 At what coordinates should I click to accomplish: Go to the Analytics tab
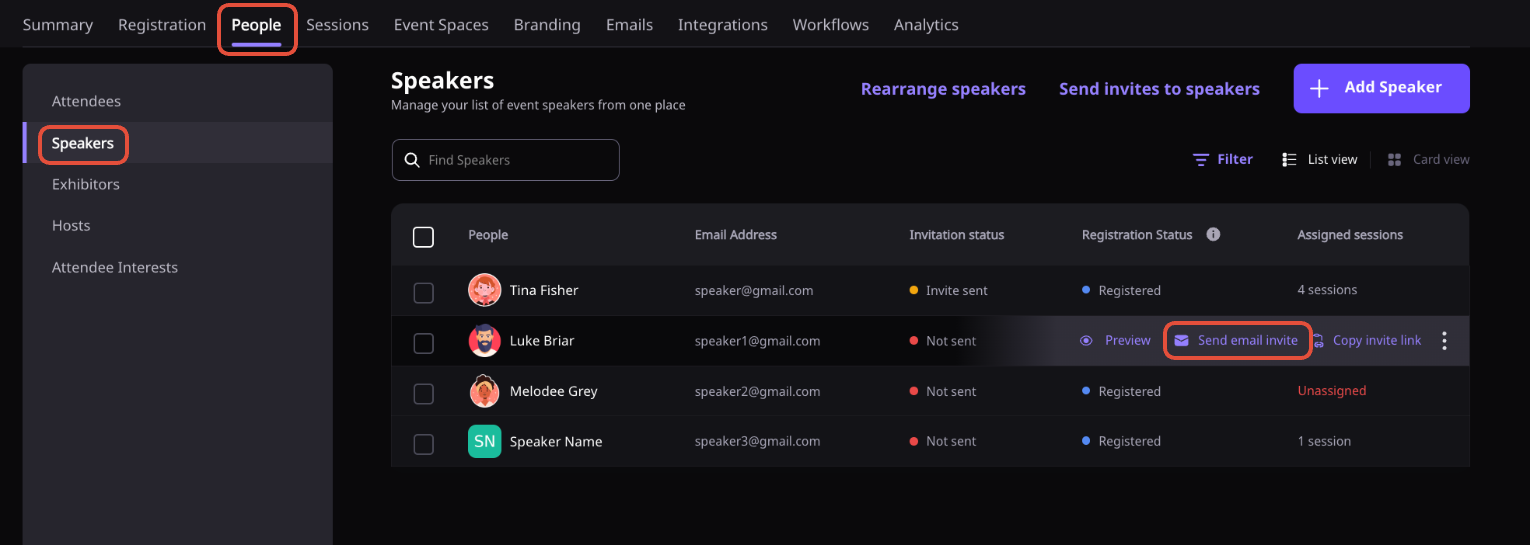[x=926, y=25]
